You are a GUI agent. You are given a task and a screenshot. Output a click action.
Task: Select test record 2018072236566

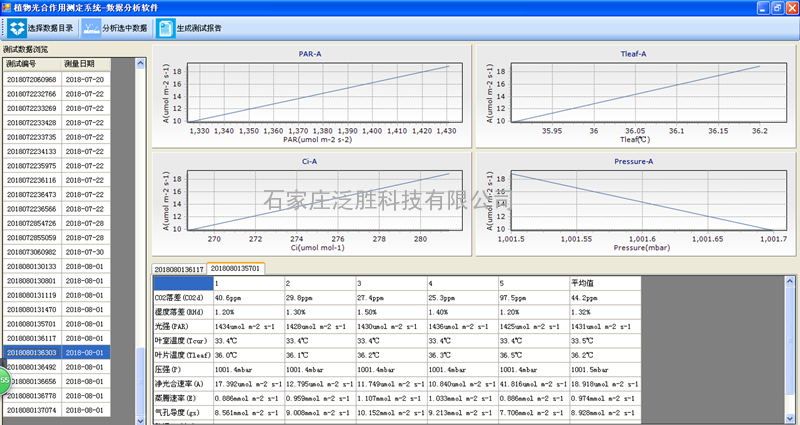click(x=57, y=209)
